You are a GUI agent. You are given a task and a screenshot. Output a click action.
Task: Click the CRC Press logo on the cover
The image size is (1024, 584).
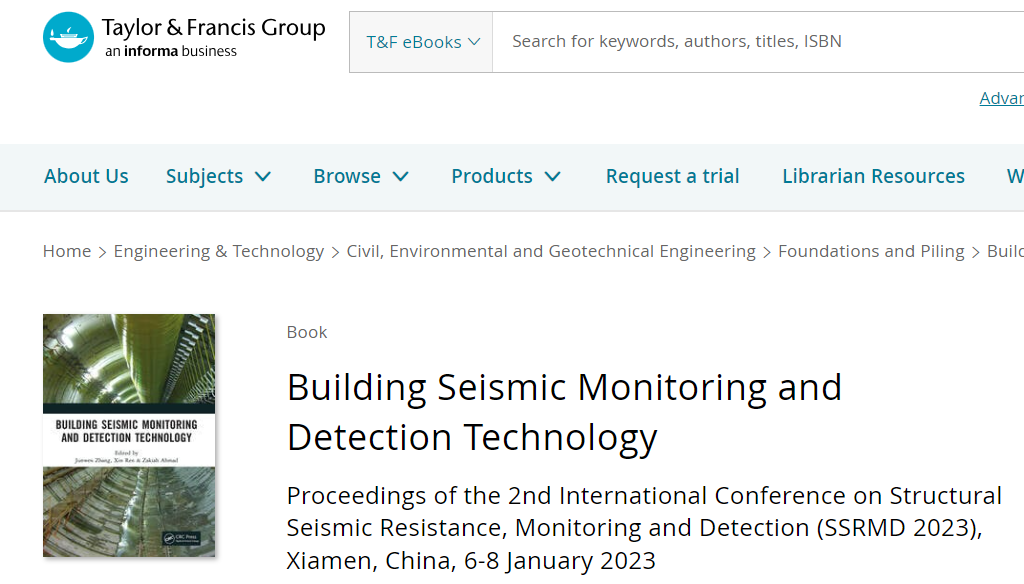182,538
